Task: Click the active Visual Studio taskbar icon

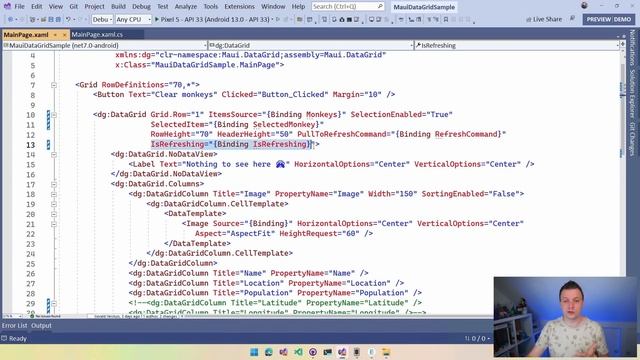Action: tap(342, 352)
